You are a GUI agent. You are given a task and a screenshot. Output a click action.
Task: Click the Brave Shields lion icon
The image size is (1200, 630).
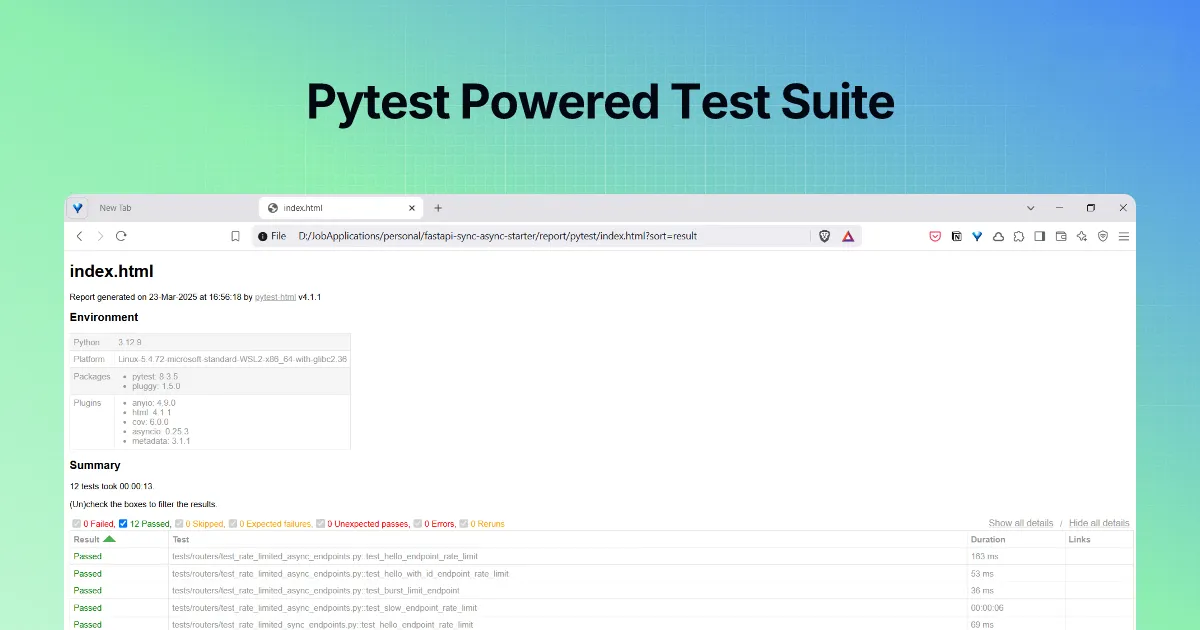[x=825, y=236]
